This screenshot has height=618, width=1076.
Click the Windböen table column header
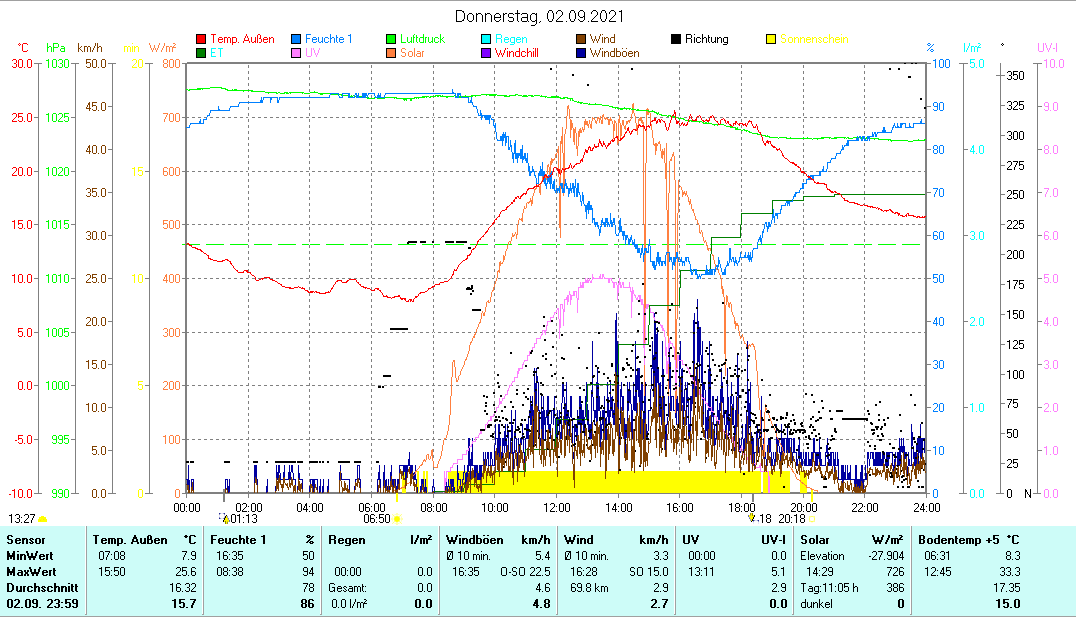475,540
